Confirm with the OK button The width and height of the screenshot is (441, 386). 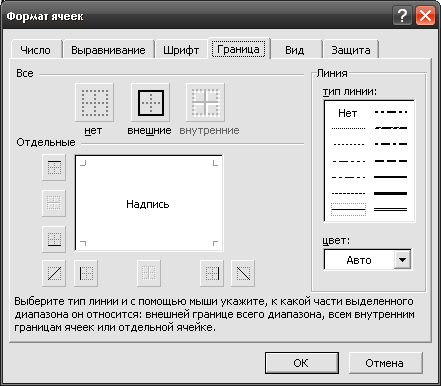point(302,363)
